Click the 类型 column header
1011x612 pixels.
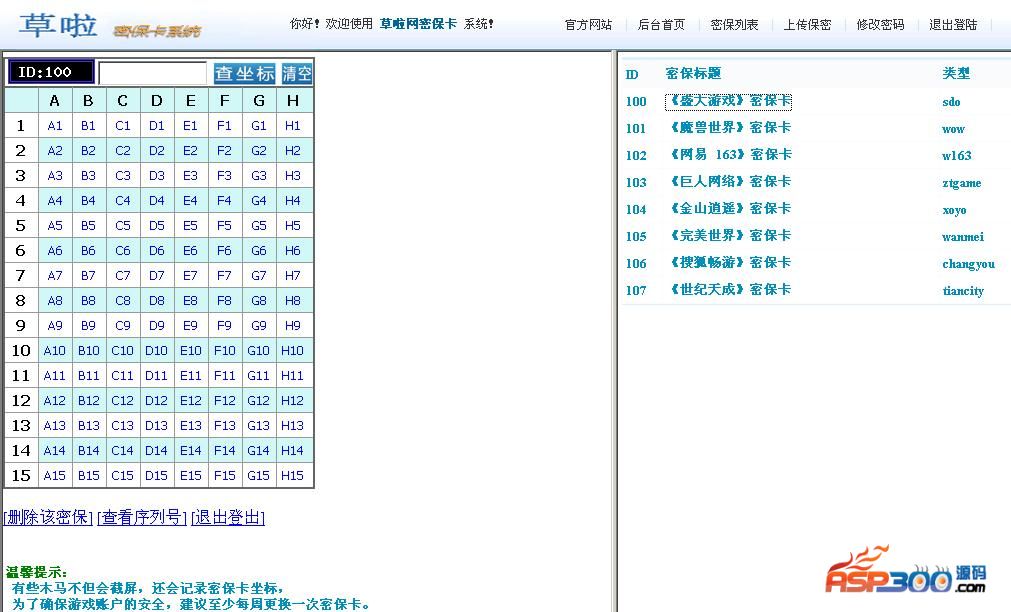(x=956, y=74)
